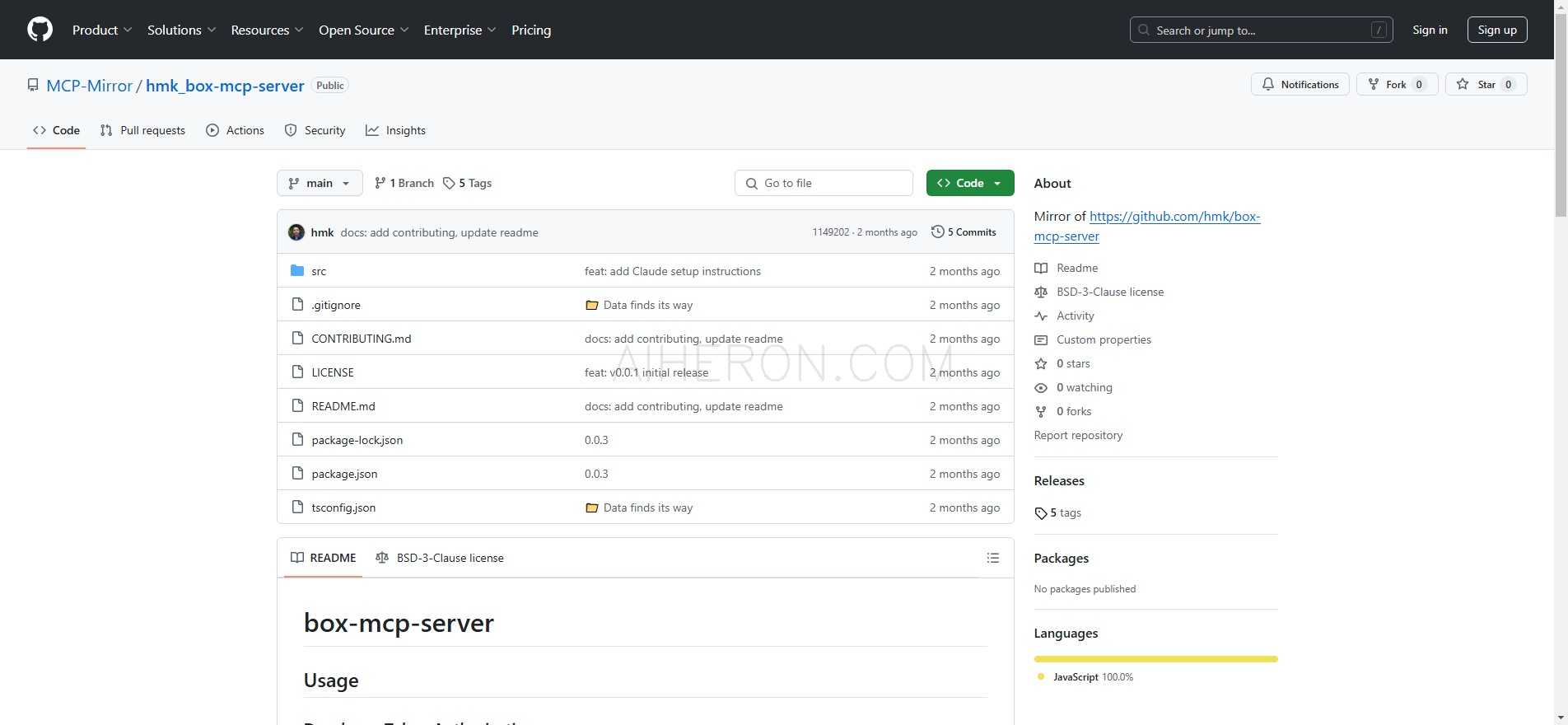Click the branch icon next to 1 Branch
Screen dimensions: 1568x725
coord(380,183)
